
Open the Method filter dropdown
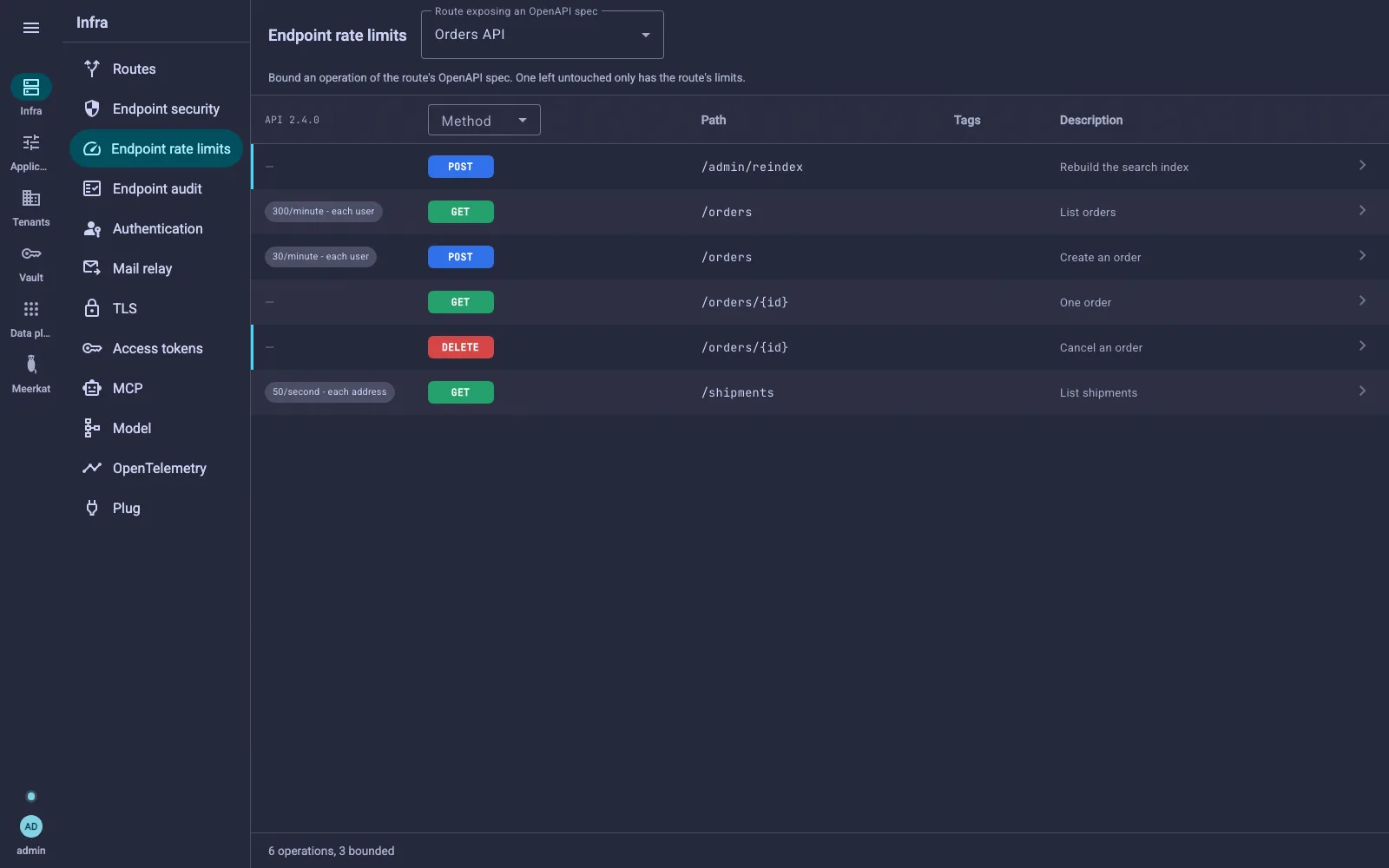point(484,120)
